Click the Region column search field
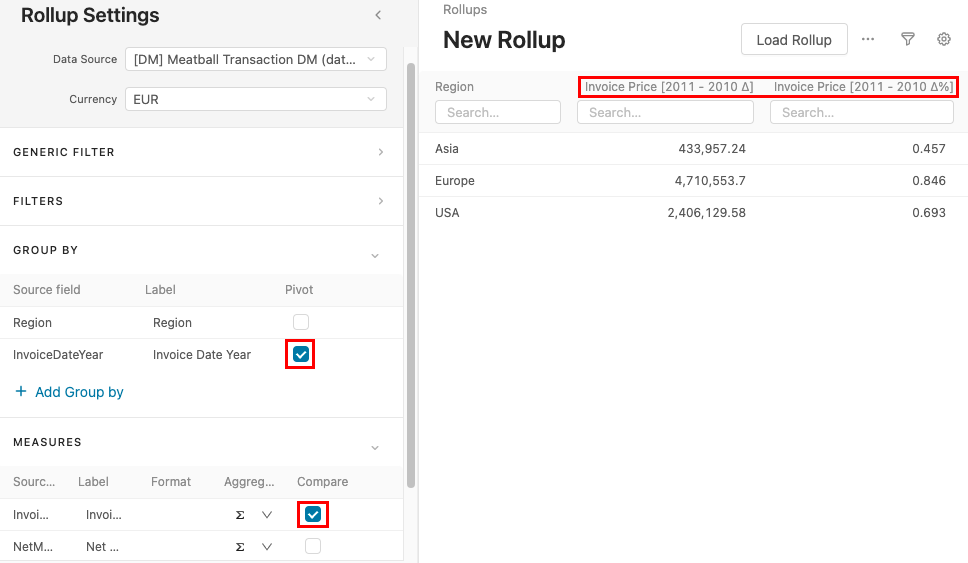 tap(497, 113)
